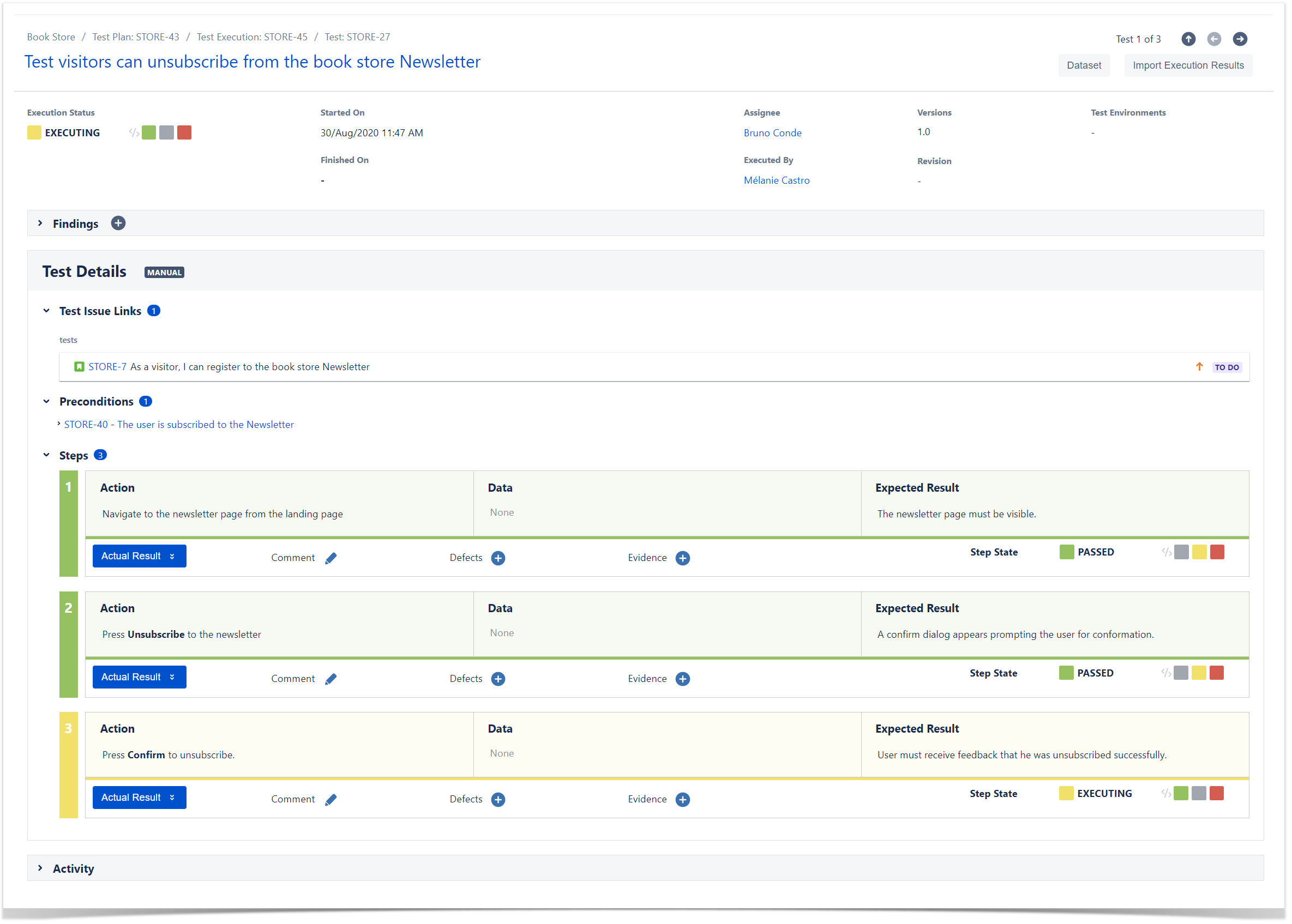The height and width of the screenshot is (924, 1292).
Task: Open precondition STORE-40 link
Action: click(179, 425)
